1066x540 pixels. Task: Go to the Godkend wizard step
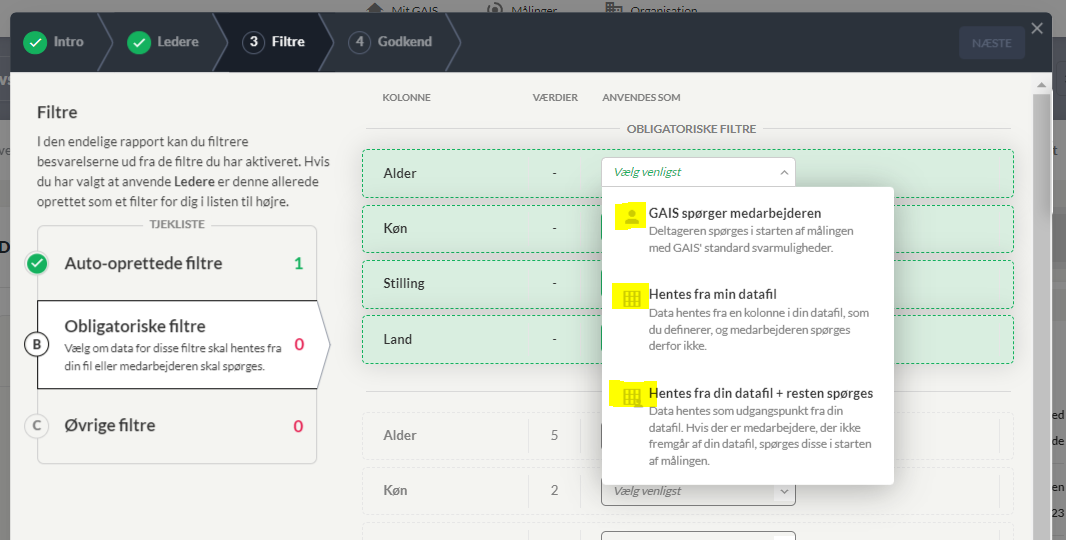click(x=390, y=42)
